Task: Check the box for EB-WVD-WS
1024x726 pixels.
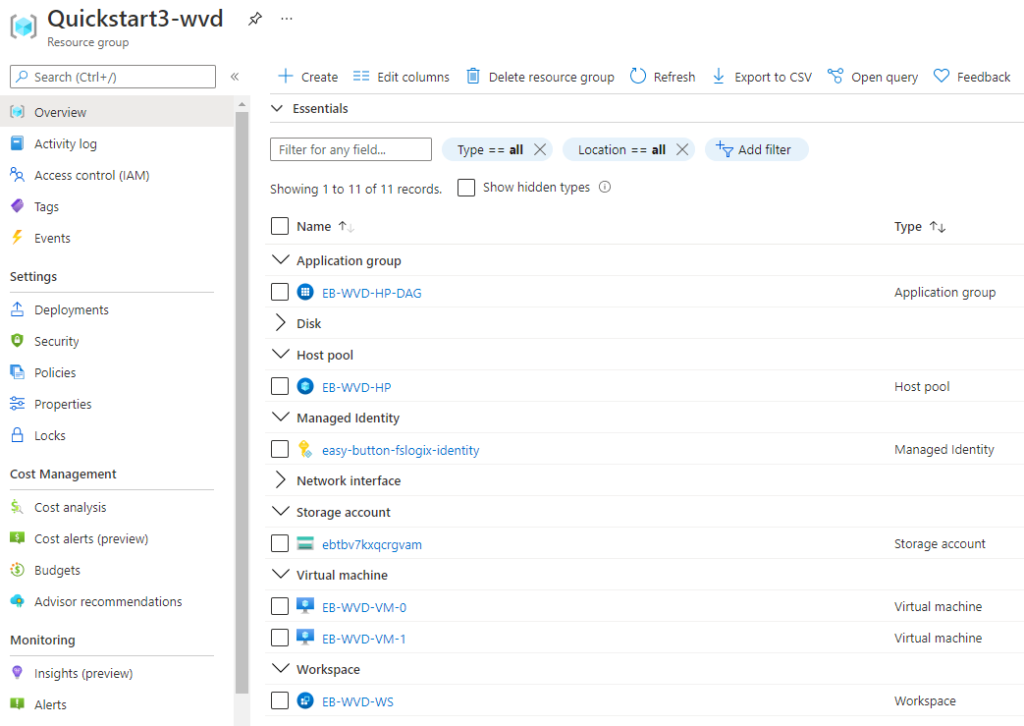Action: (x=280, y=701)
